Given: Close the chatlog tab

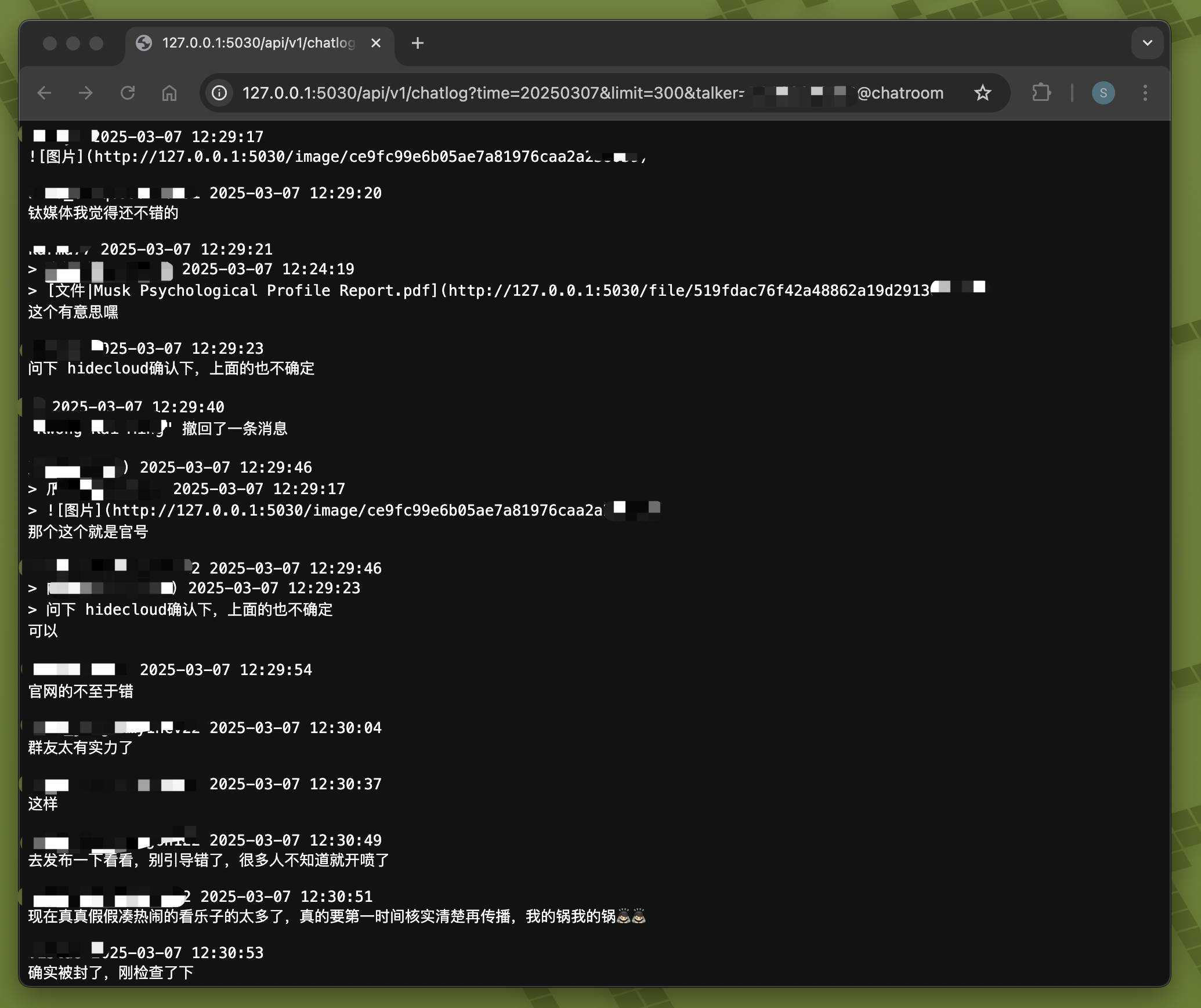Looking at the screenshot, I should click(376, 43).
